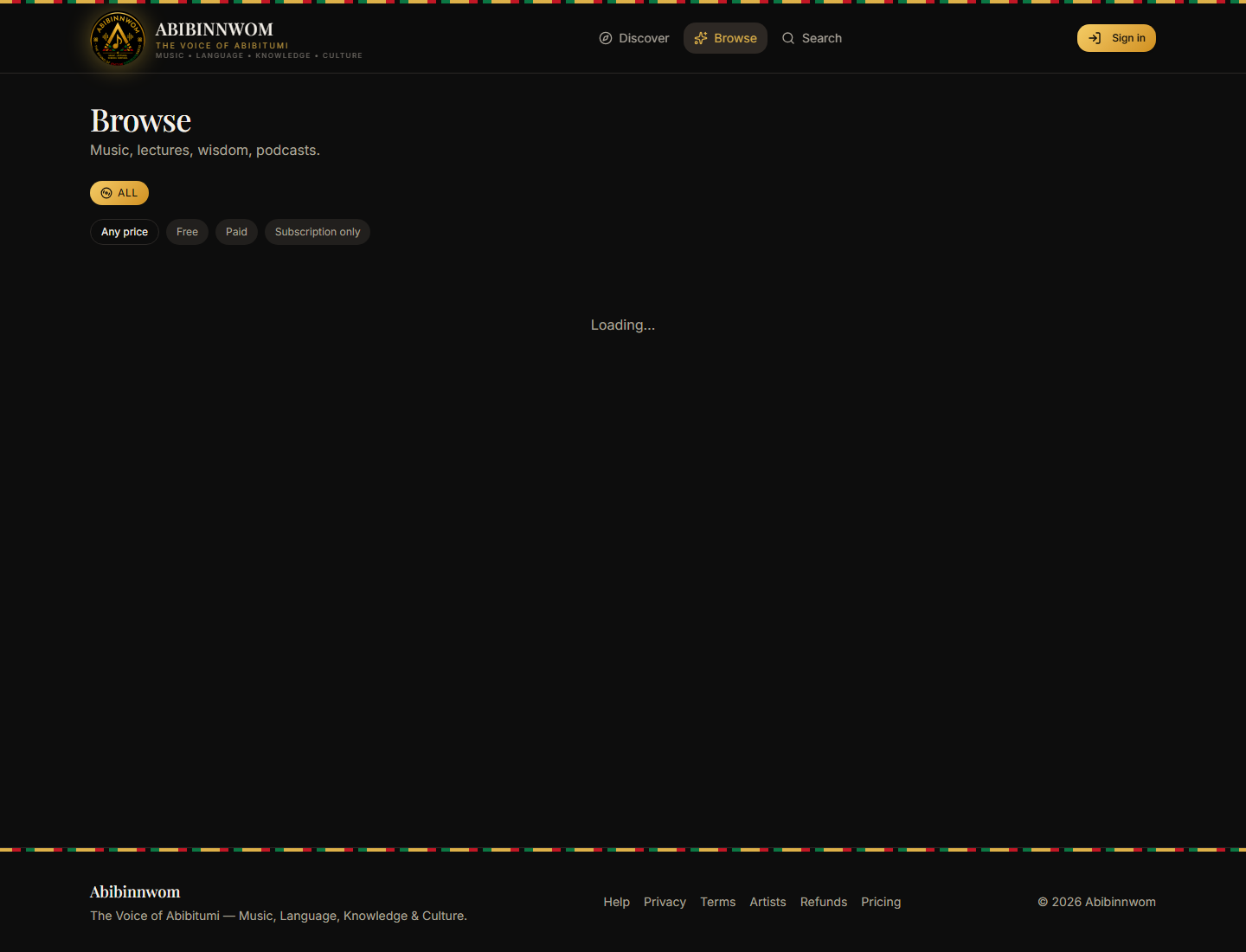The height and width of the screenshot is (952, 1246).
Task: Filter by Paid content
Action: pyautogui.click(x=236, y=232)
